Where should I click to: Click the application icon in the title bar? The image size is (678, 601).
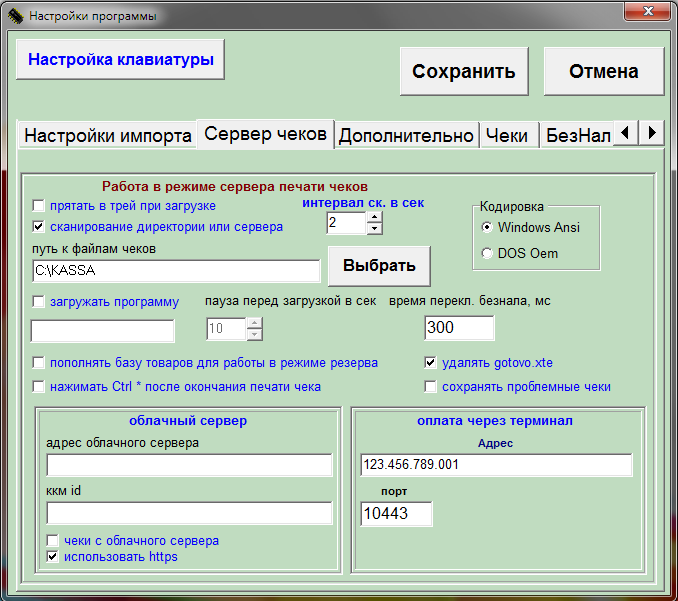click(x=15, y=16)
